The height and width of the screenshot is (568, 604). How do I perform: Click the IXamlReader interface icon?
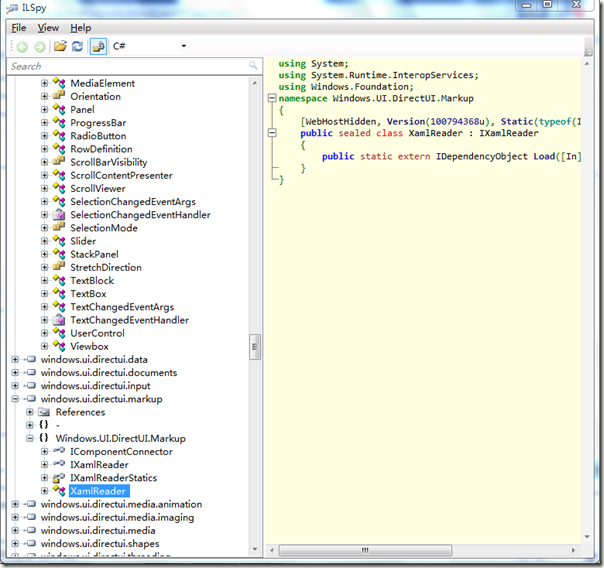[59, 464]
